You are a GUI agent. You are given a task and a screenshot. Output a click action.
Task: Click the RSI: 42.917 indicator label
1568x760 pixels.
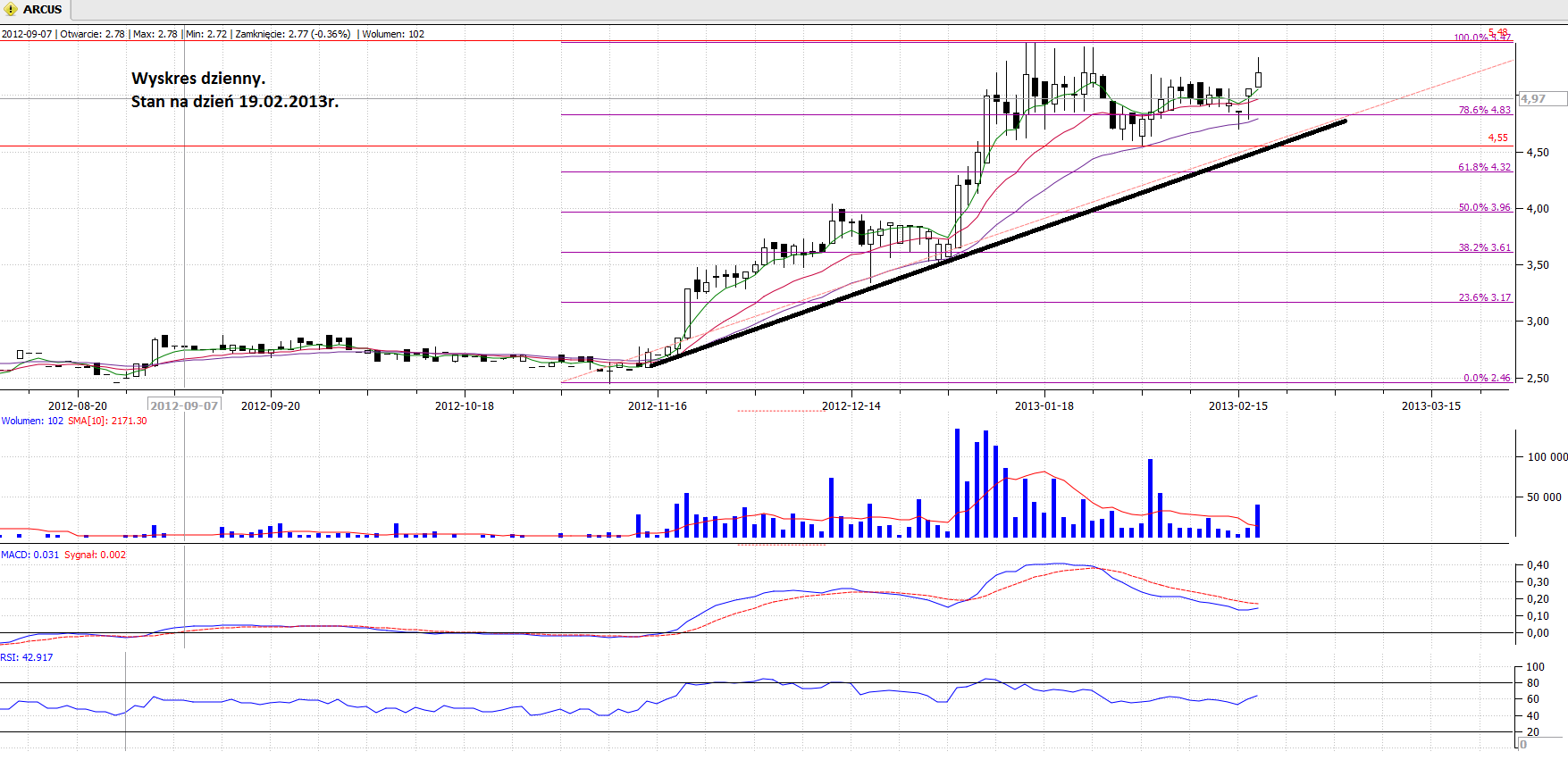[x=27, y=657]
